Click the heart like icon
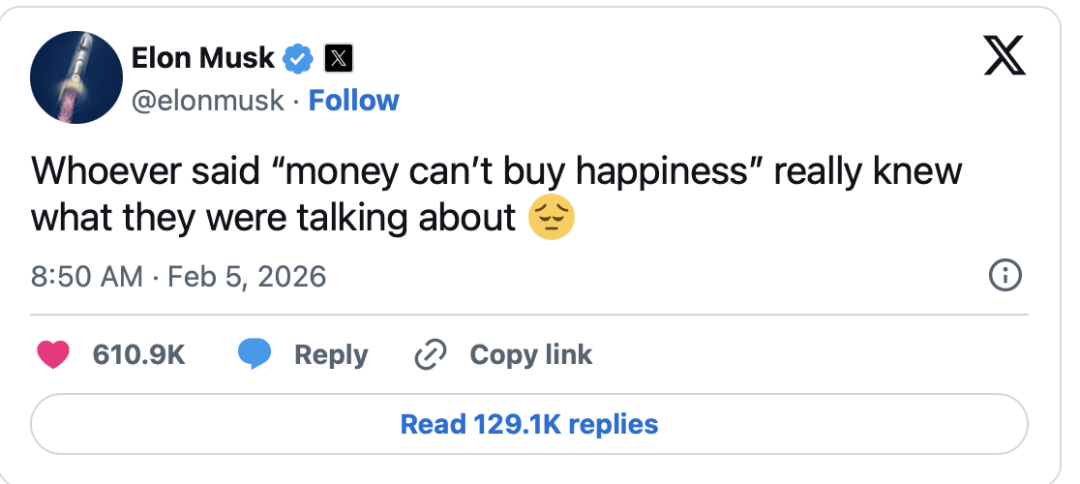 click(x=52, y=355)
